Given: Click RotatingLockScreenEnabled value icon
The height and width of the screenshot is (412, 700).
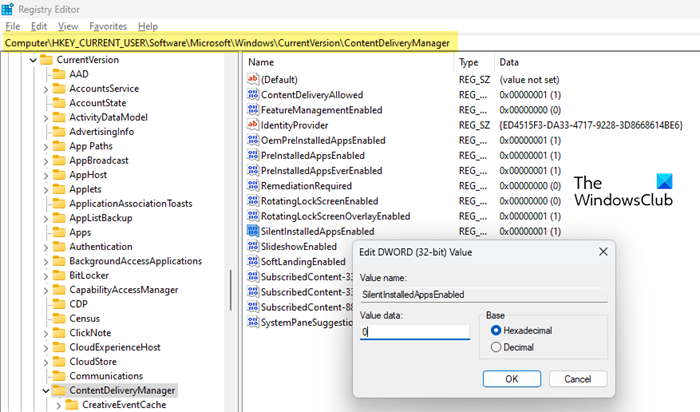Looking at the screenshot, I should 253,201.
